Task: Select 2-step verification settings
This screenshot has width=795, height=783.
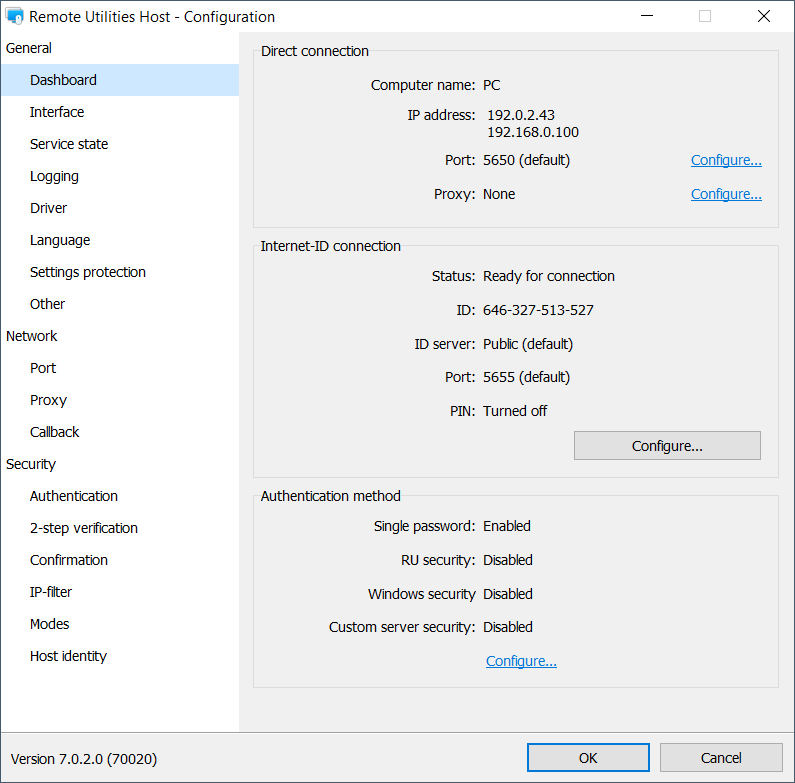Action: click(84, 528)
